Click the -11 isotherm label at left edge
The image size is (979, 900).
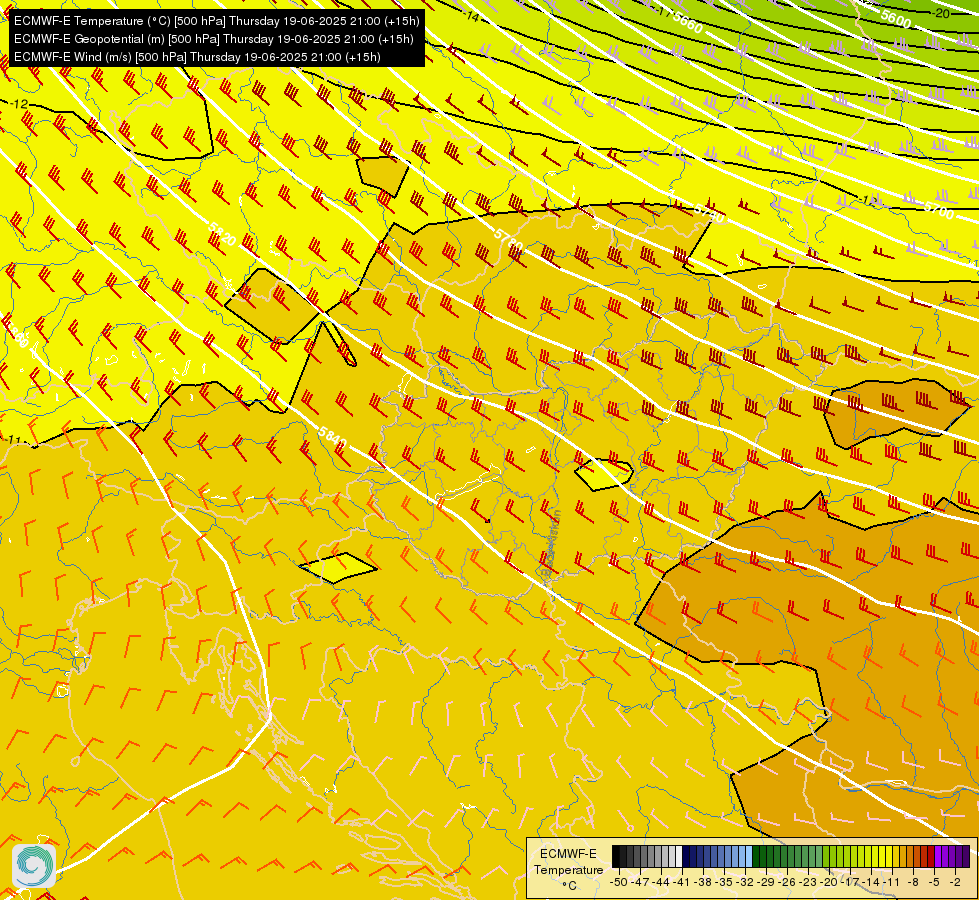(x=12, y=440)
